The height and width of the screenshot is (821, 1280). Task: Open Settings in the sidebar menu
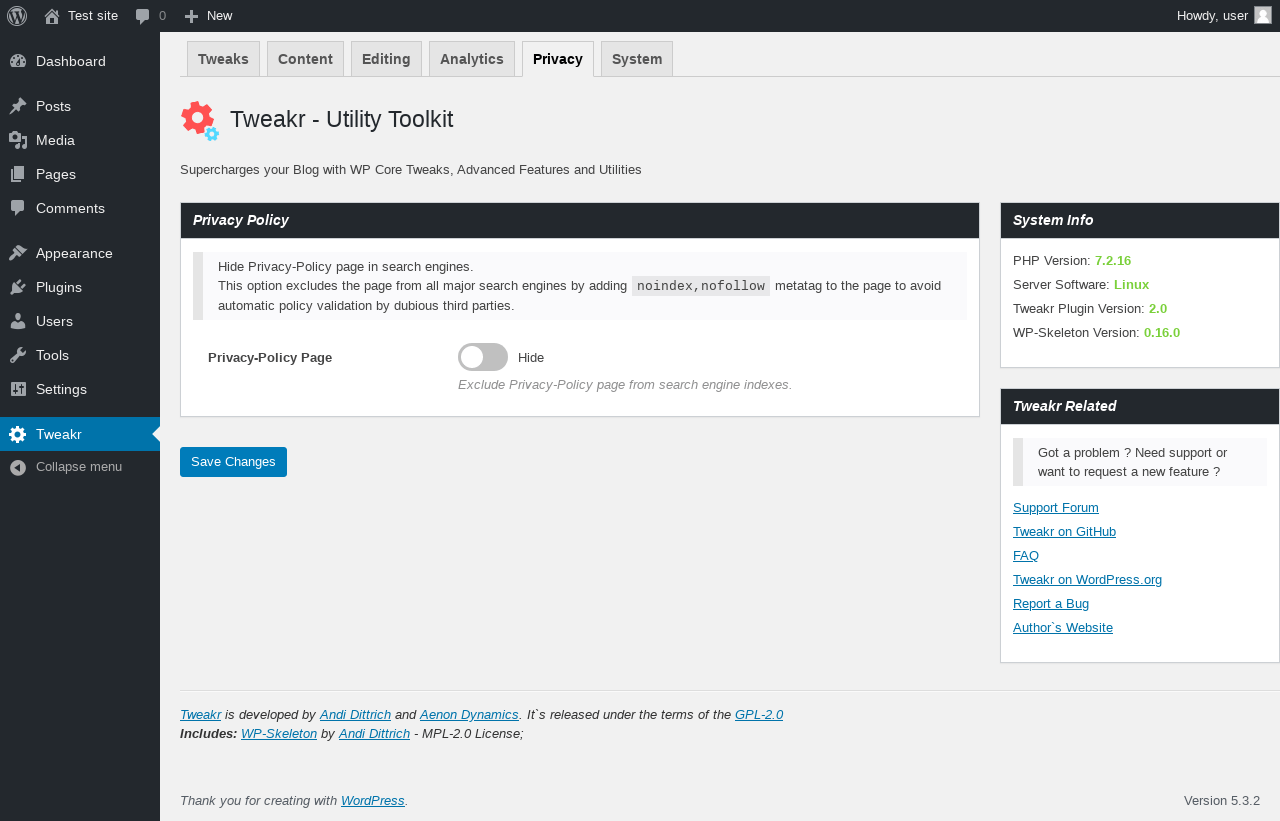point(61,389)
